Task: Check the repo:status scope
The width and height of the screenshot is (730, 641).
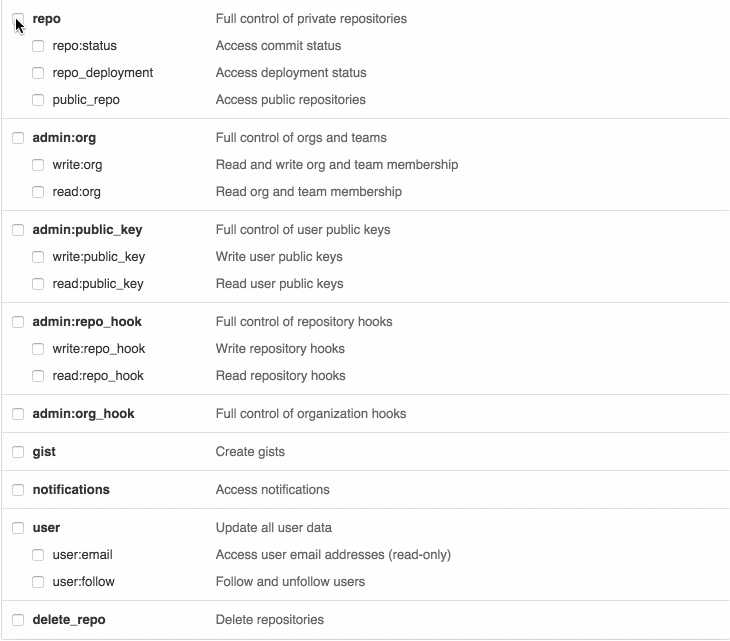Action: [38, 46]
